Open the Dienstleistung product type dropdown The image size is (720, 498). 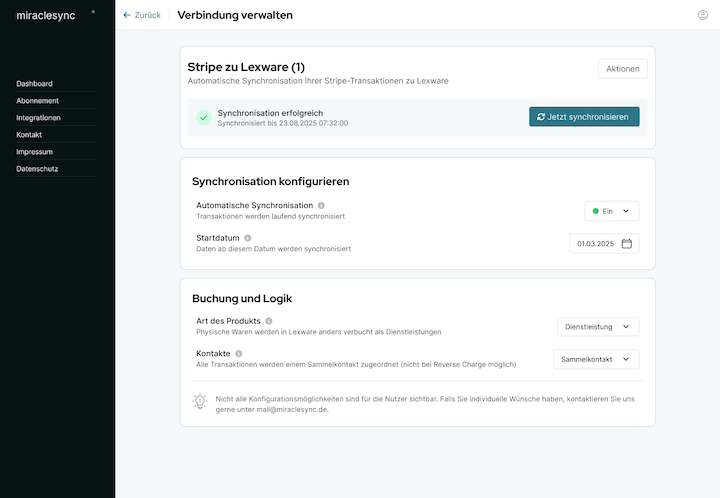click(597, 326)
